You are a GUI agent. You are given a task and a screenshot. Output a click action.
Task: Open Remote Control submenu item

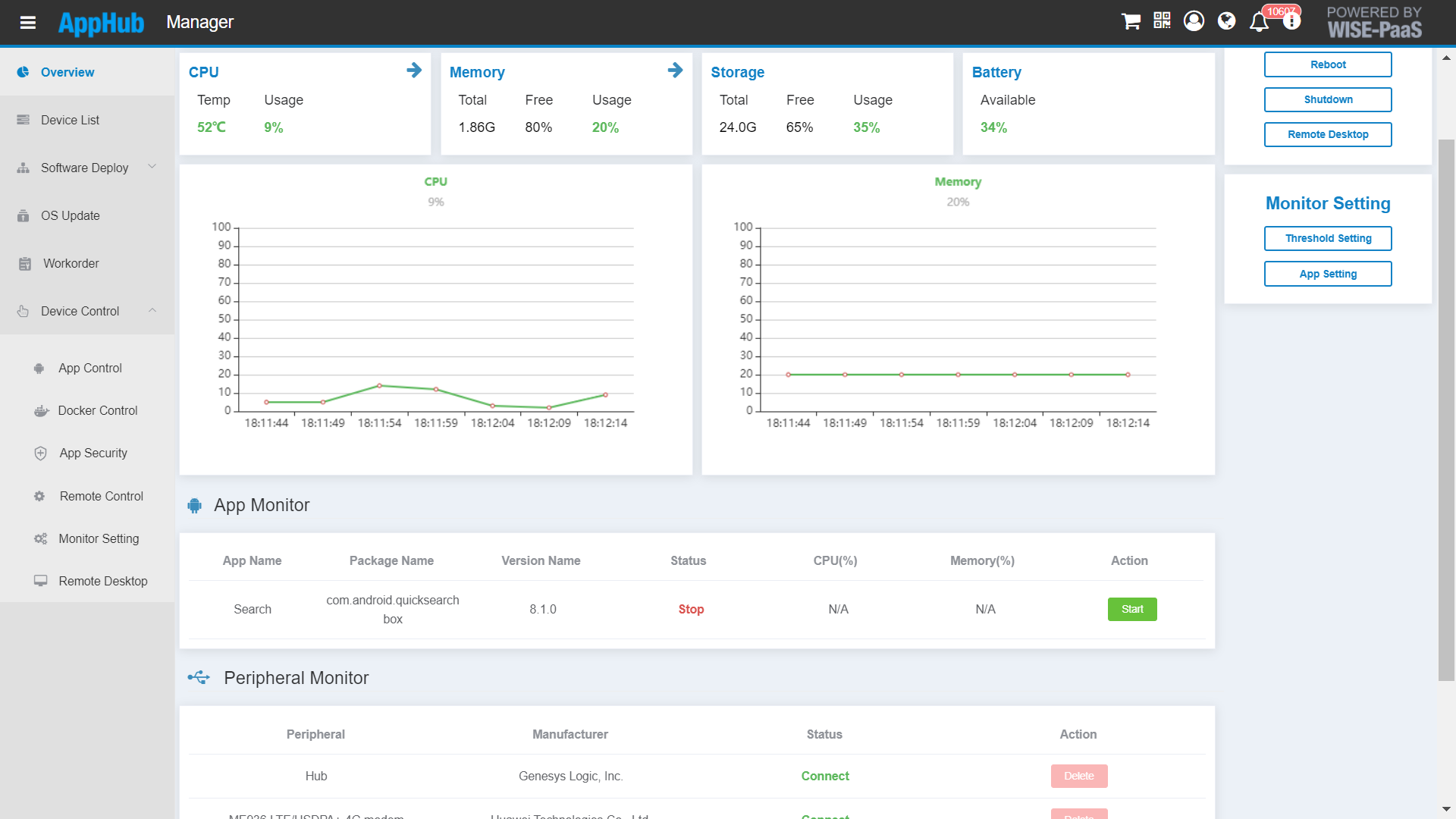coord(87,496)
